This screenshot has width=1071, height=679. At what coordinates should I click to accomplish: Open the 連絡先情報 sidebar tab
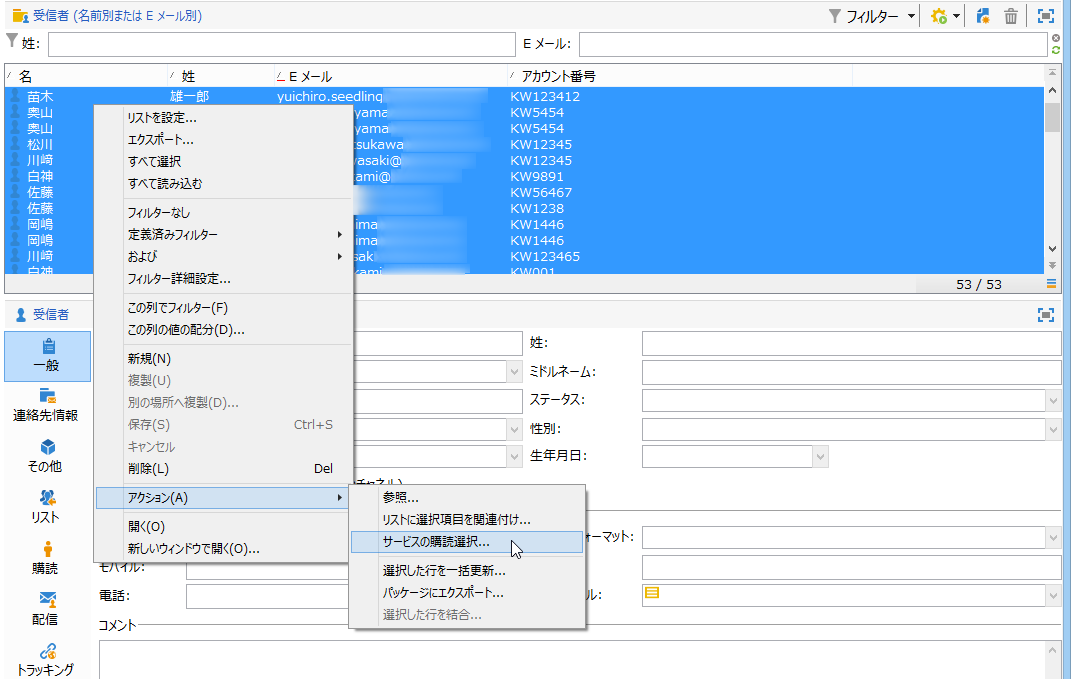click(x=46, y=405)
